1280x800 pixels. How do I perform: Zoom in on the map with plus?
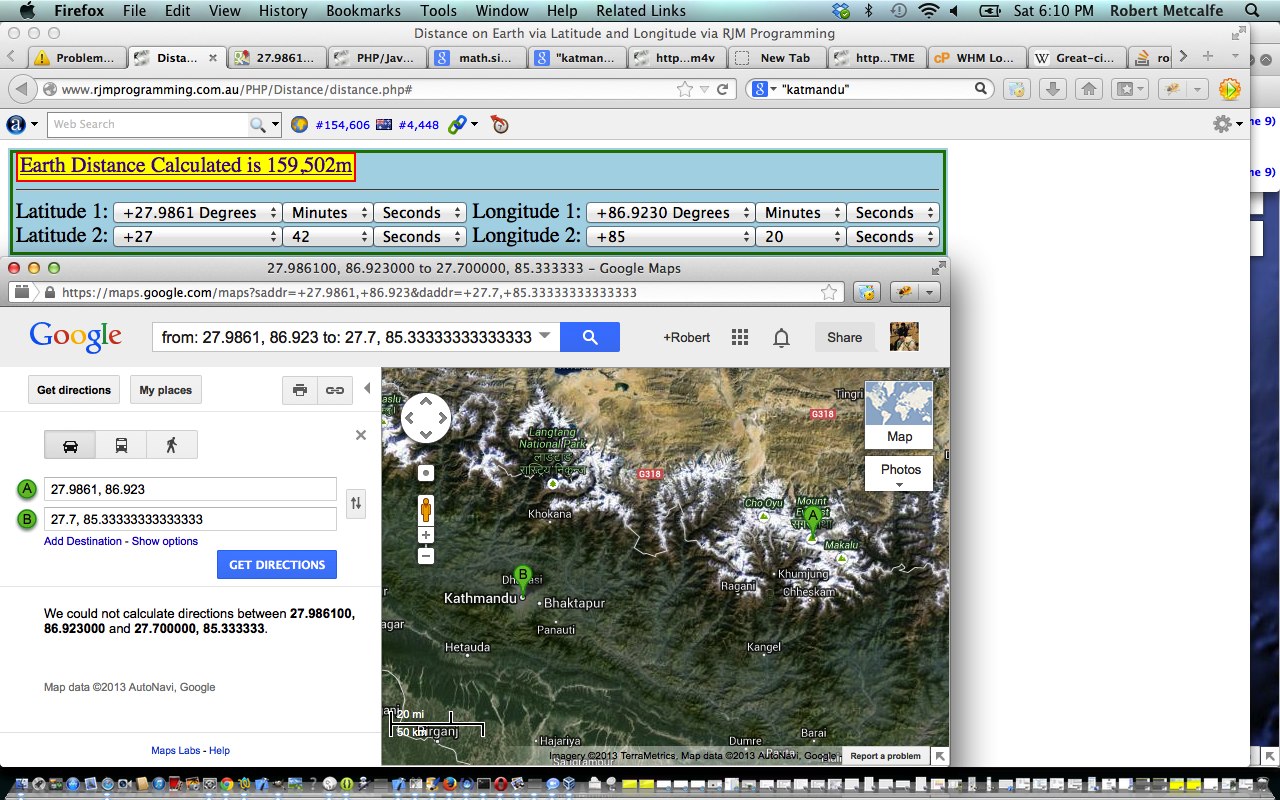[426, 536]
